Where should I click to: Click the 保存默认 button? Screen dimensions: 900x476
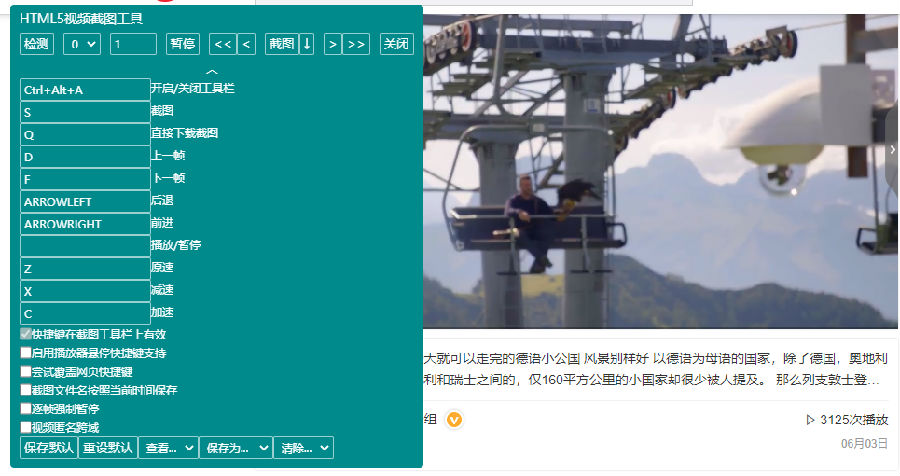tap(49, 448)
